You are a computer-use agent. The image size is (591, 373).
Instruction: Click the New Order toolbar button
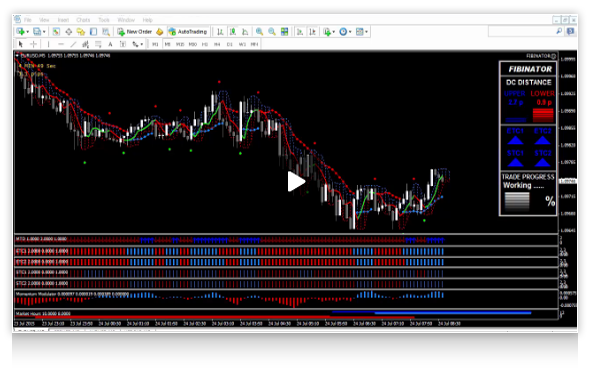134,32
